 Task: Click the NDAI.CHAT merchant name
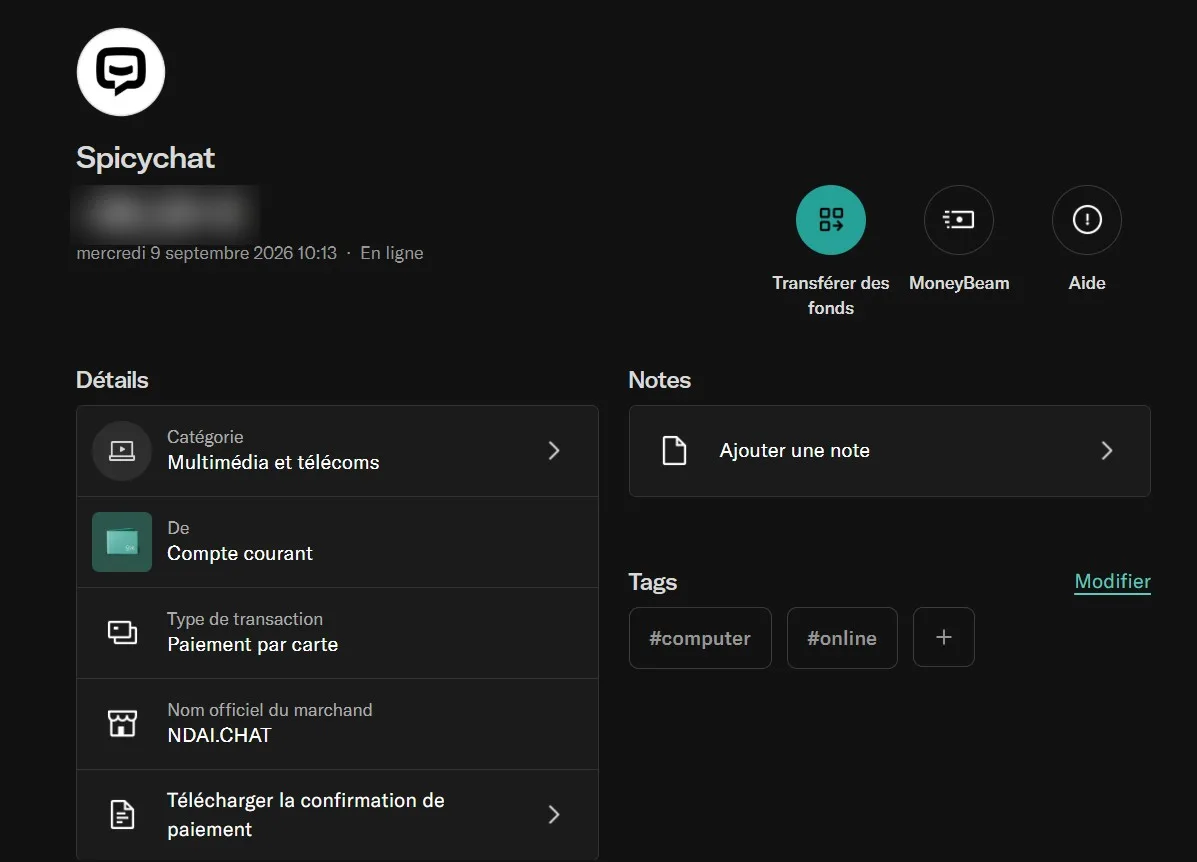219,735
